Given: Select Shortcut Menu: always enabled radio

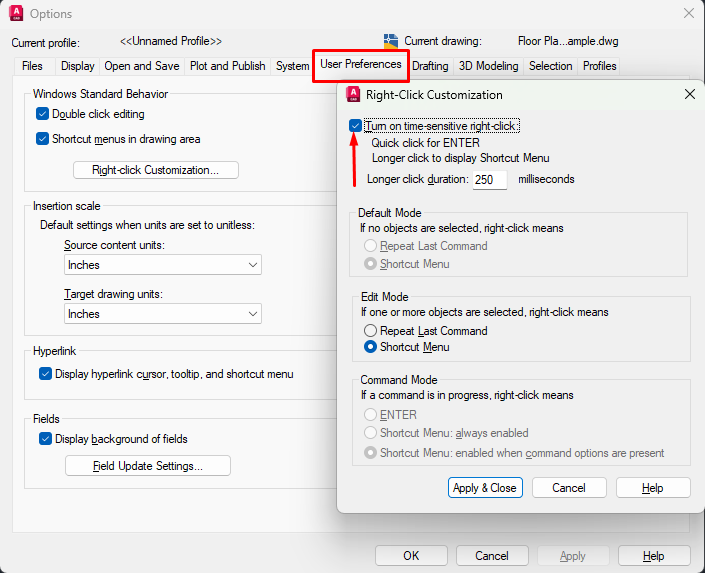Looking at the screenshot, I should [x=370, y=433].
